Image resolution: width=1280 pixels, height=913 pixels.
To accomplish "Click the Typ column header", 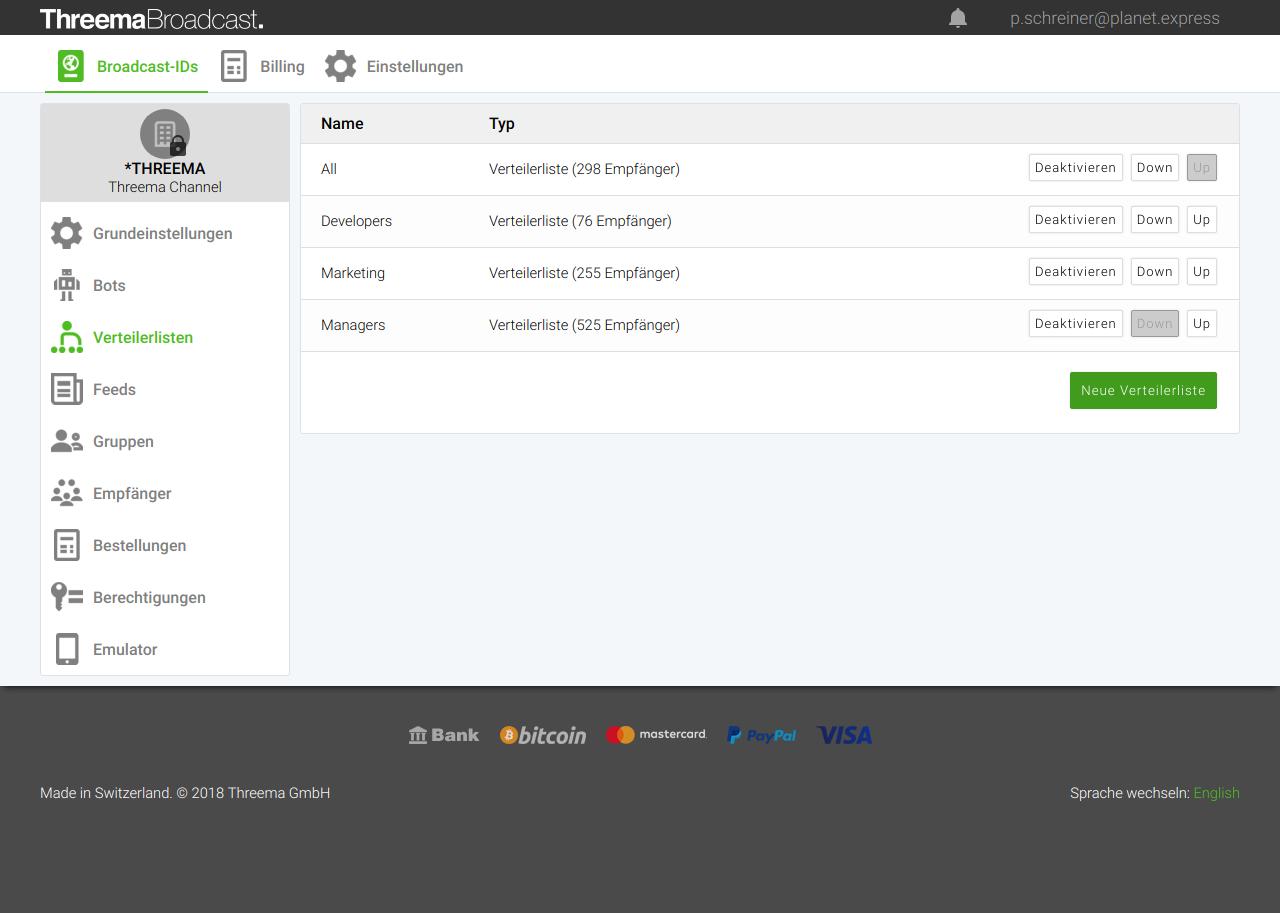I will [x=502, y=124].
